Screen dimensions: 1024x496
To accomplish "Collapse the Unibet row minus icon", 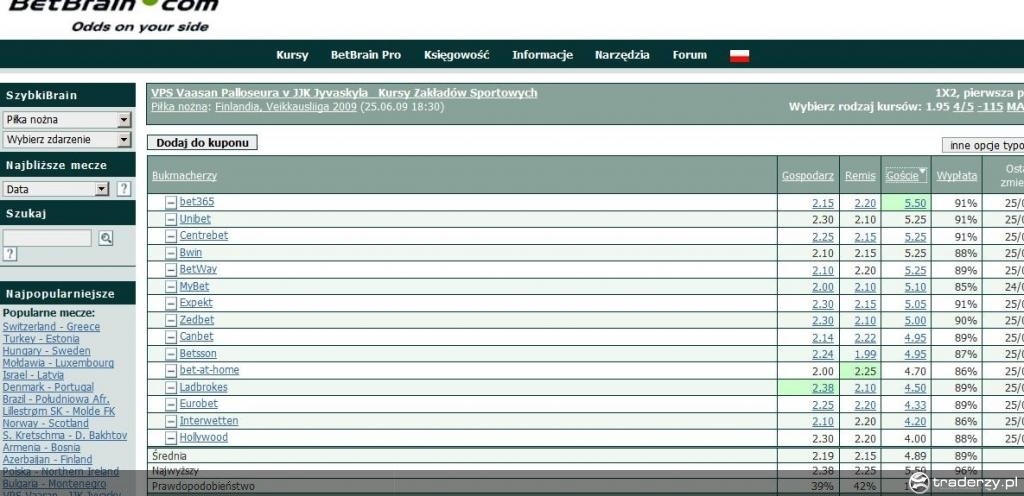I will (171, 220).
